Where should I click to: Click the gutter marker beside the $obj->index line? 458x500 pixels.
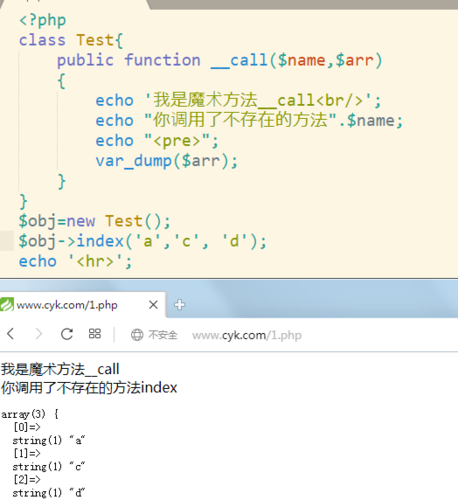coord(7,241)
